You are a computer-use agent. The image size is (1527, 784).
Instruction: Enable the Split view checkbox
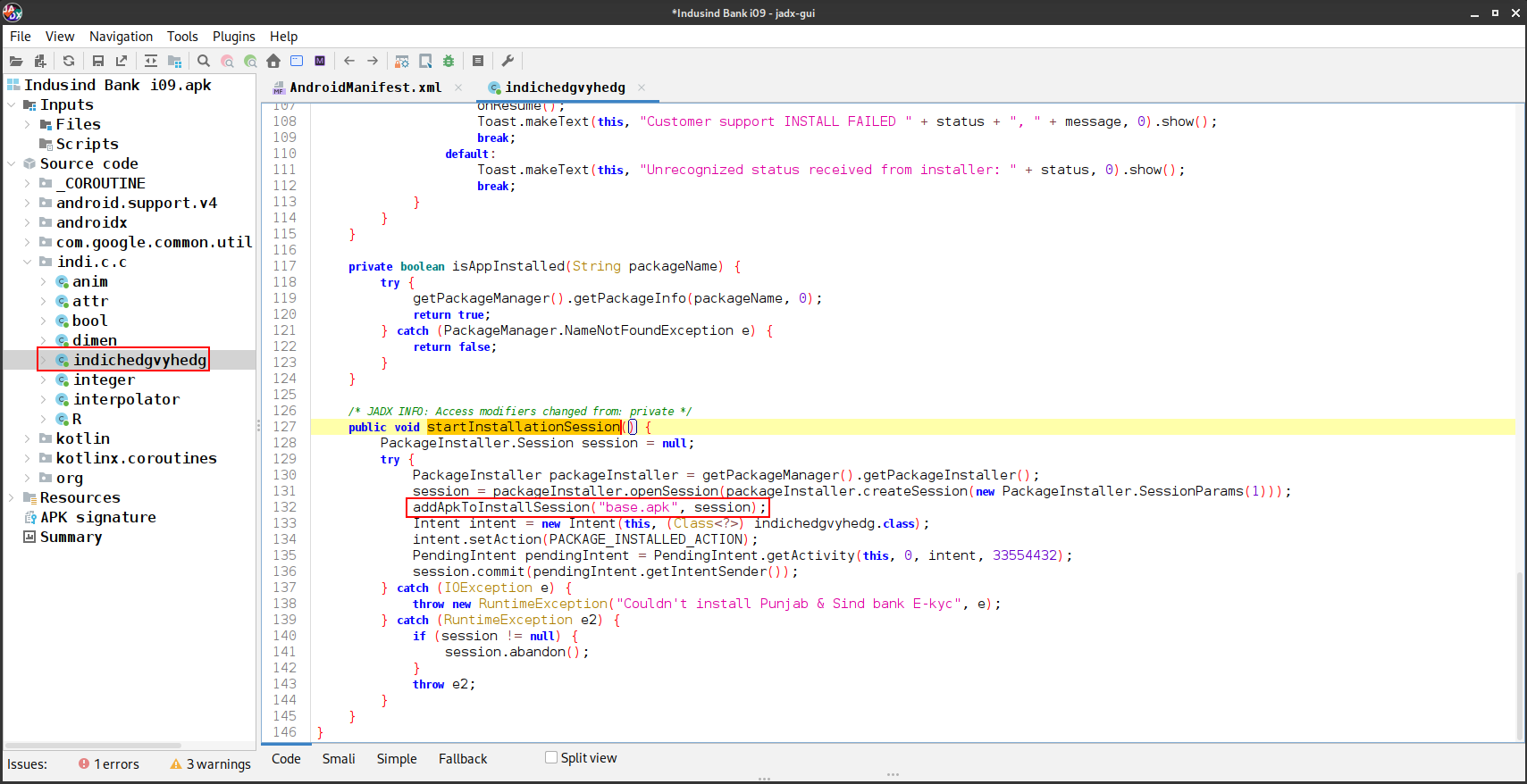[x=551, y=757]
